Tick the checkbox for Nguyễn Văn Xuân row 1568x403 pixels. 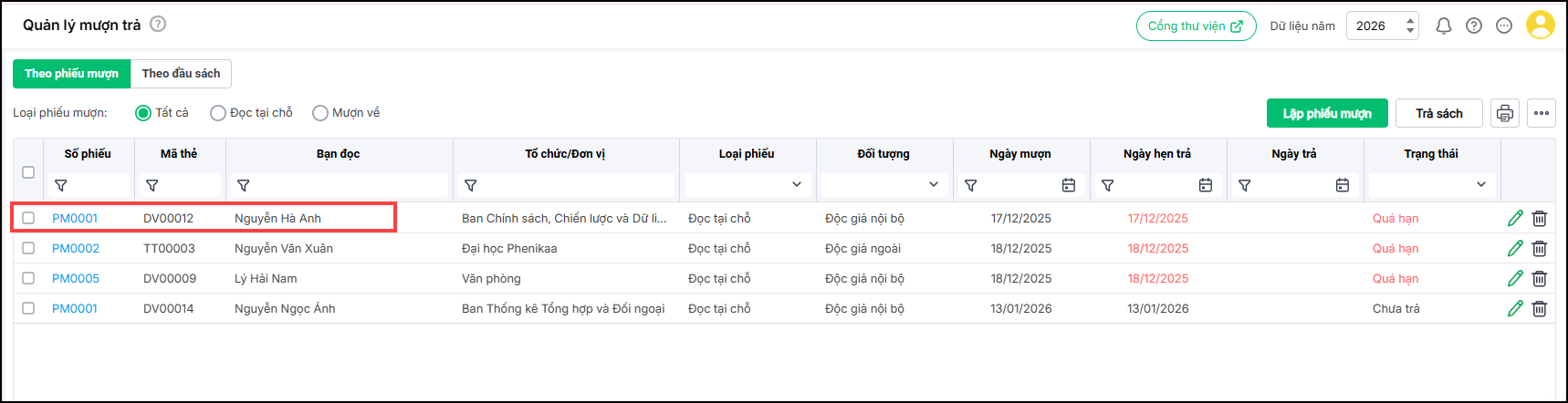28,248
